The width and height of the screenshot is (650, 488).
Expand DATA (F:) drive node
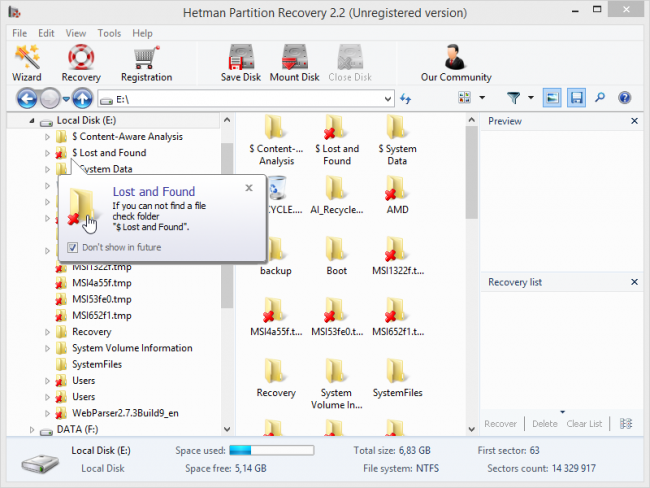tap(32, 430)
